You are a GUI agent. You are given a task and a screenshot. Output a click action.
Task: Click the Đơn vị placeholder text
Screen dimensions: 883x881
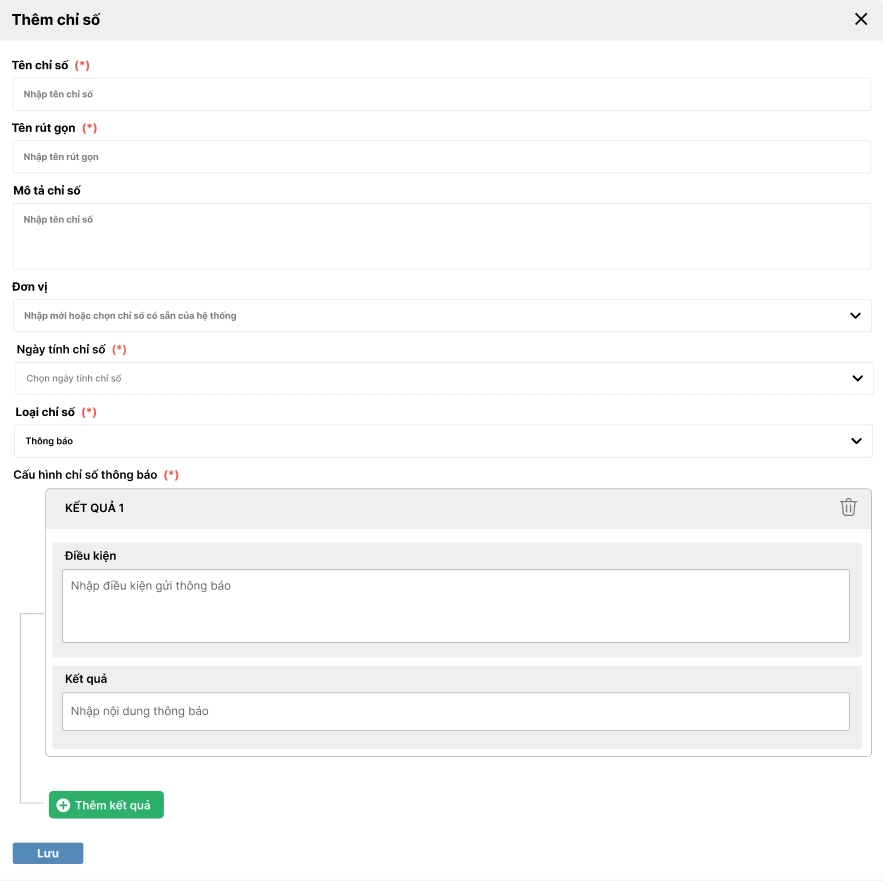click(130, 316)
